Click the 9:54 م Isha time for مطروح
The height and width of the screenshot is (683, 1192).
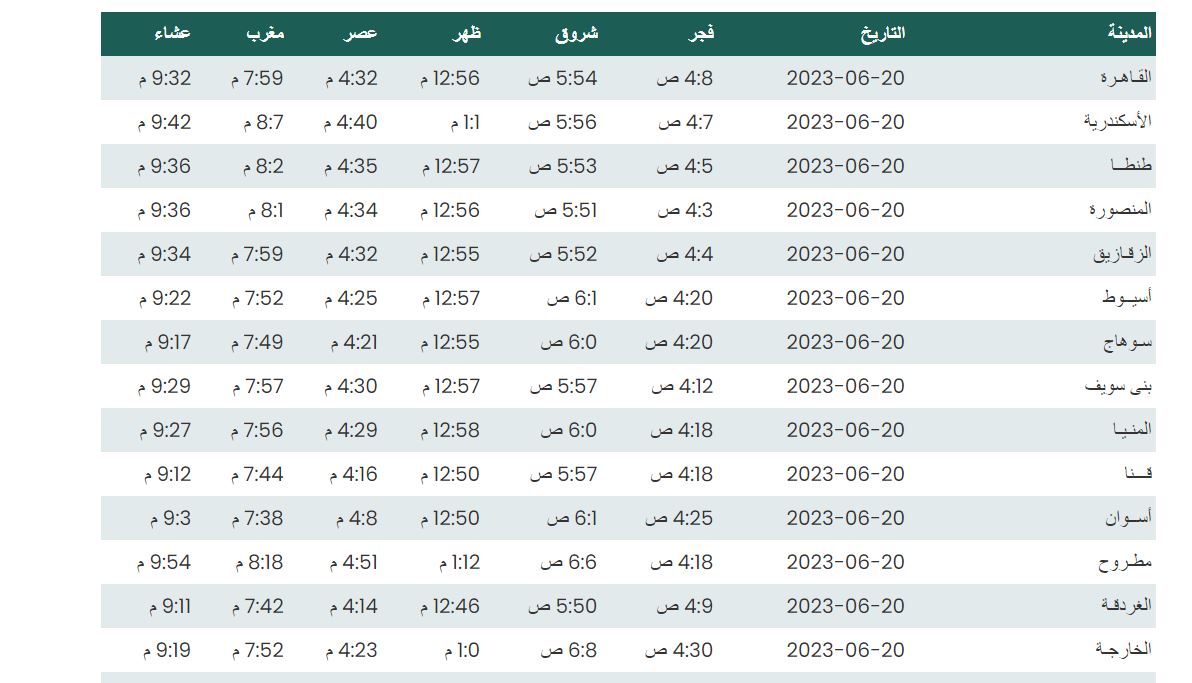(x=164, y=562)
